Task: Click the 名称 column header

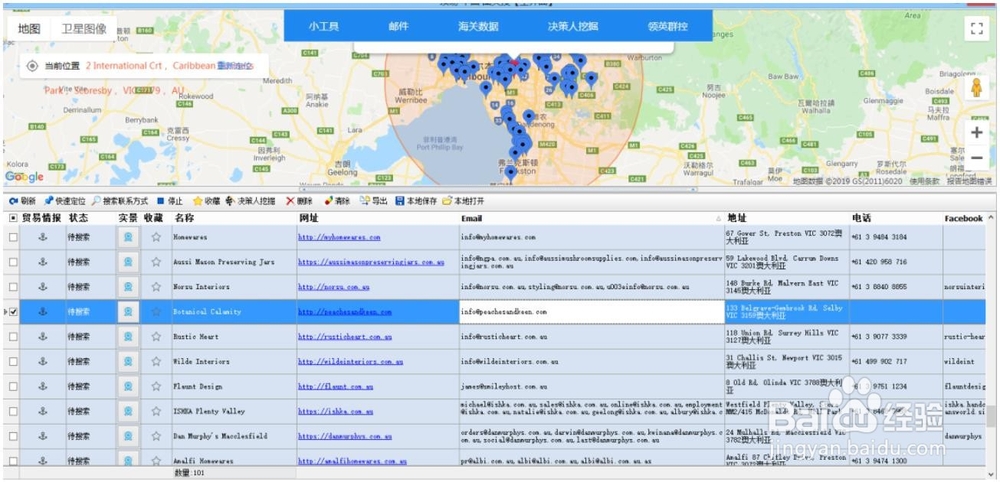Action: click(x=184, y=218)
